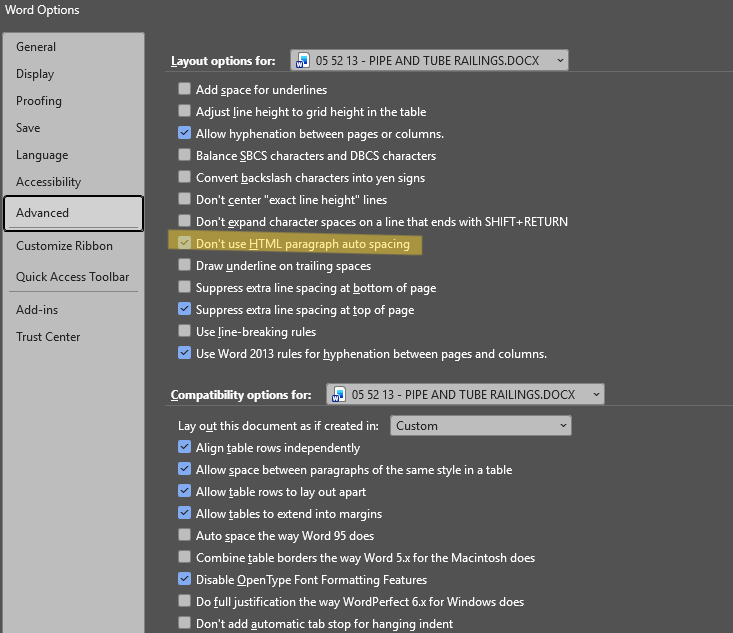The width and height of the screenshot is (733, 633).
Task: Open the Compatibility options for document dropdown
Action: point(465,394)
